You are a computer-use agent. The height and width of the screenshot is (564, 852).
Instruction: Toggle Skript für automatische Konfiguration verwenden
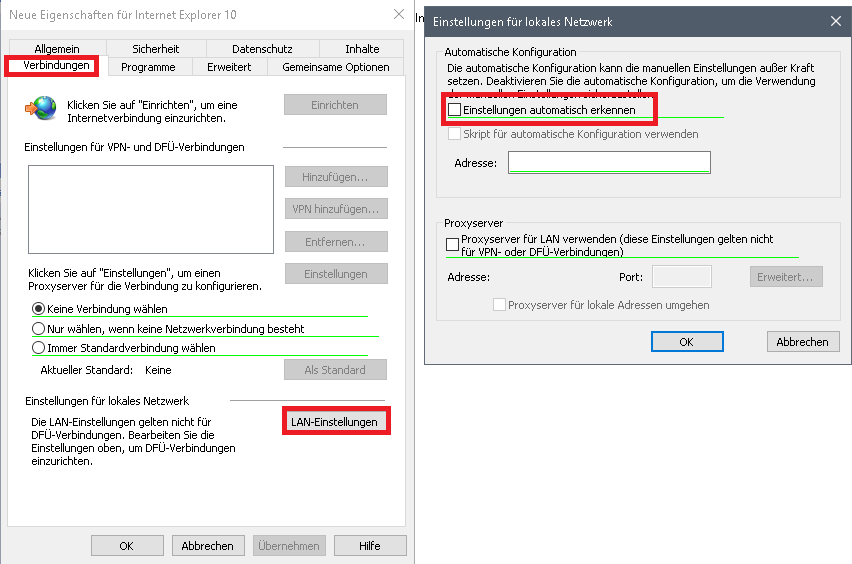(x=454, y=134)
